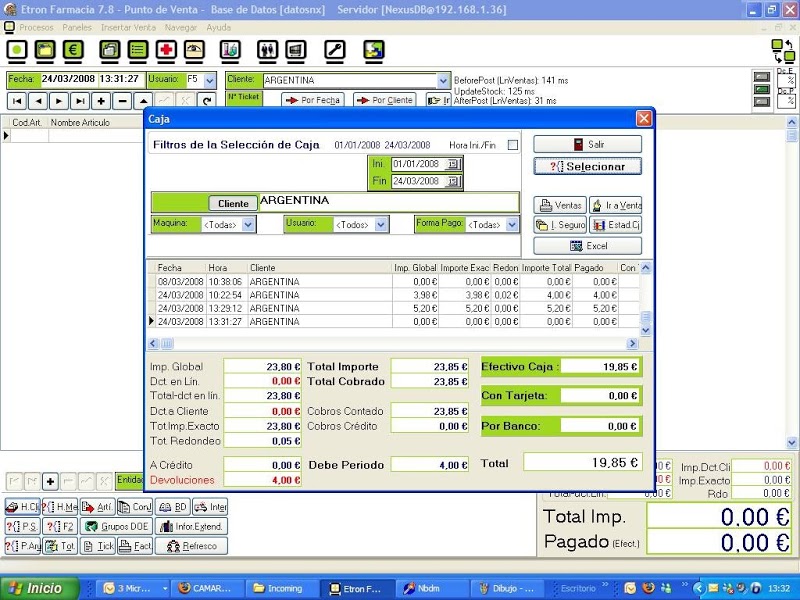
Task: Insert record with top navigator plus button
Action: pos(101,101)
